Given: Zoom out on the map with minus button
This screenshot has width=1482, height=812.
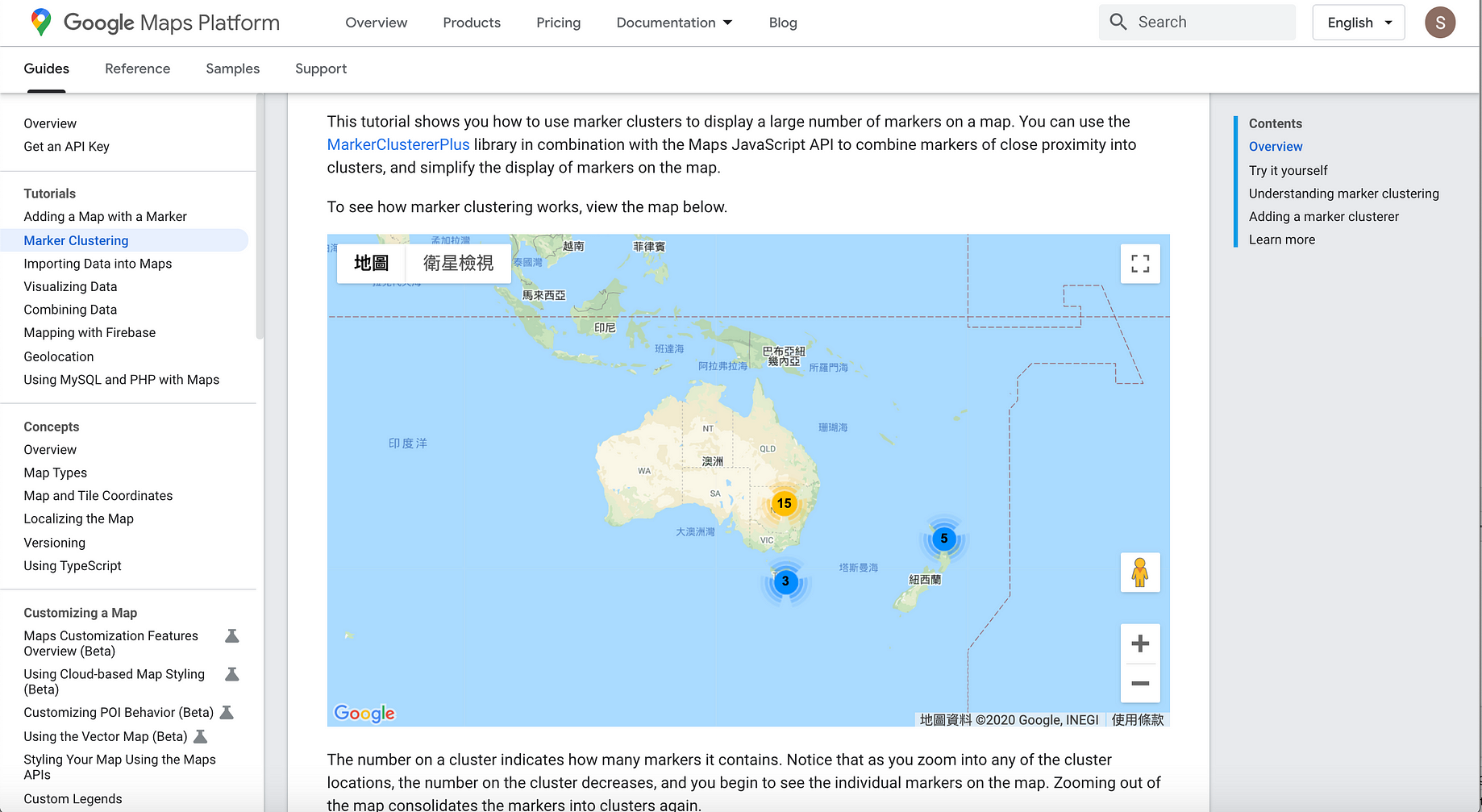Looking at the screenshot, I should (x=1140, y=683).
